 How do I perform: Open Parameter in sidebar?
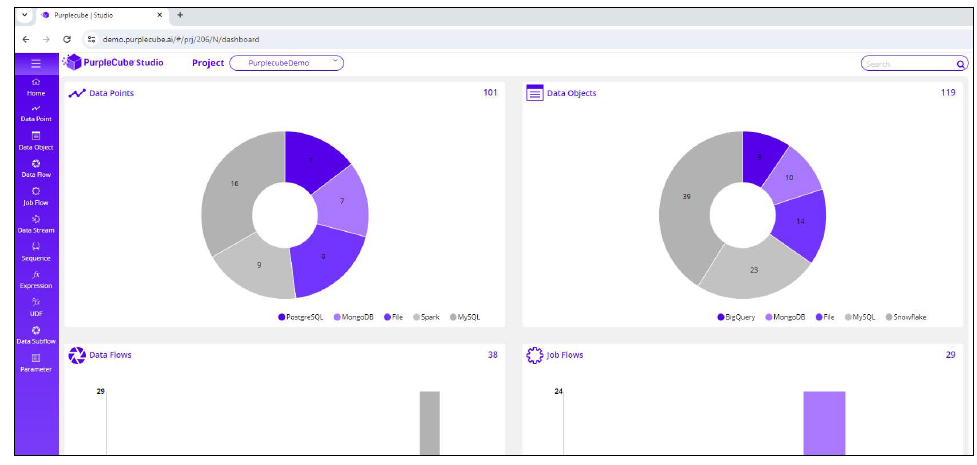(36, 363)
